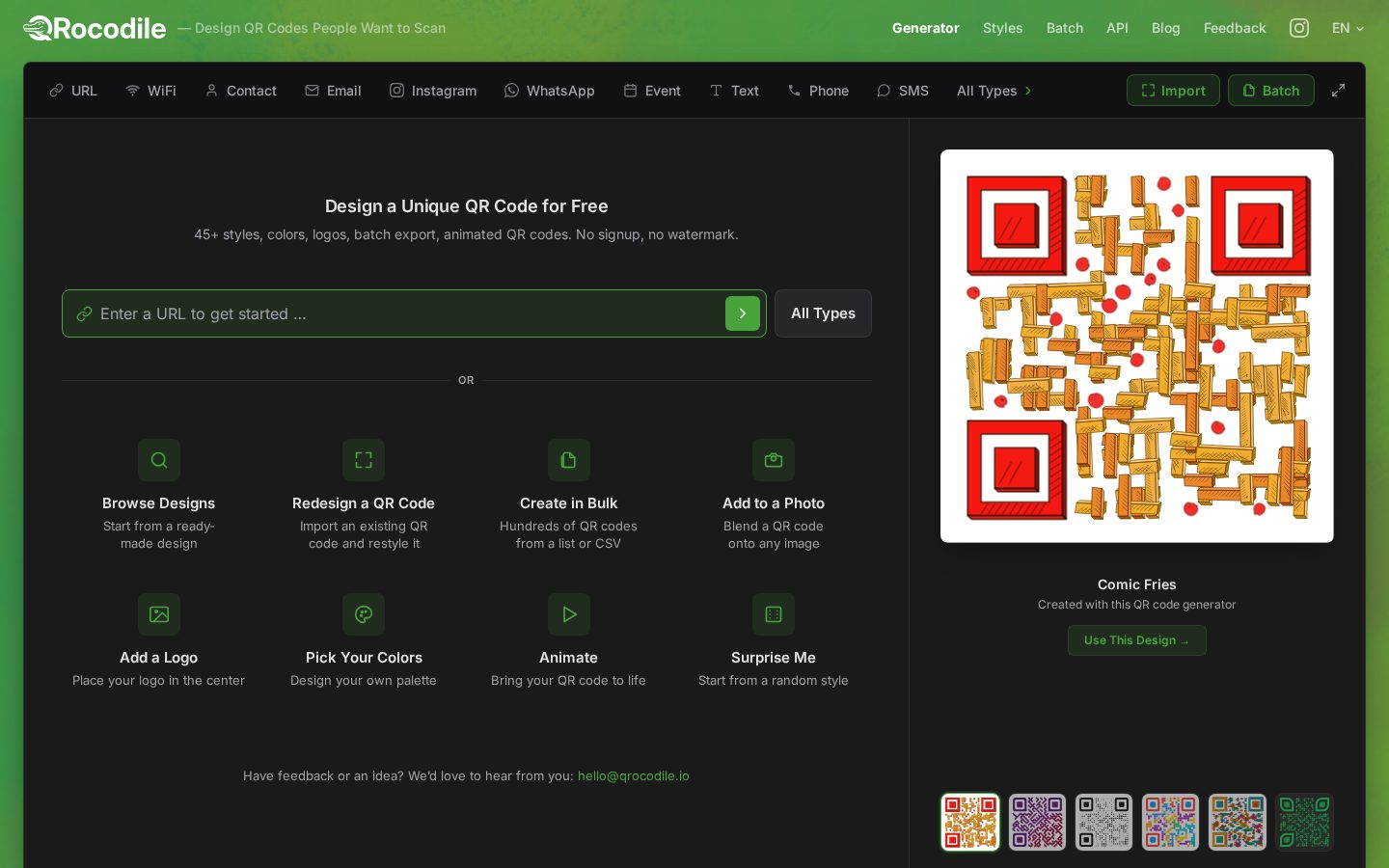Open the Instagram icon in the header
1389x868 pixels.
1299,28
